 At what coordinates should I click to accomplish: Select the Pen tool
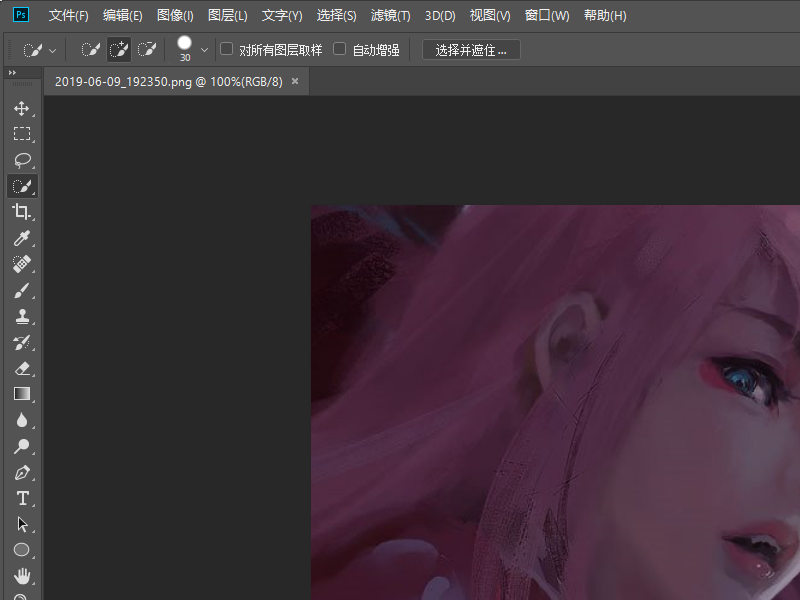click(x=21, y=472)
